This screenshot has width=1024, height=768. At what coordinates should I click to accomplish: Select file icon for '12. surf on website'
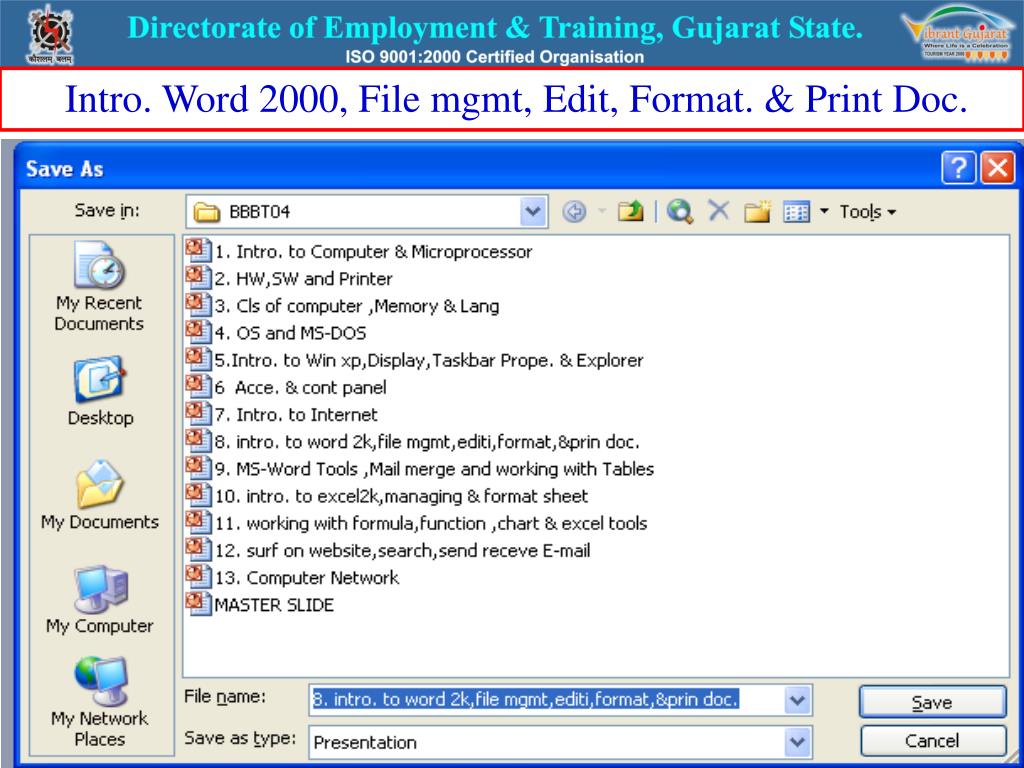[x=198, y=550]
